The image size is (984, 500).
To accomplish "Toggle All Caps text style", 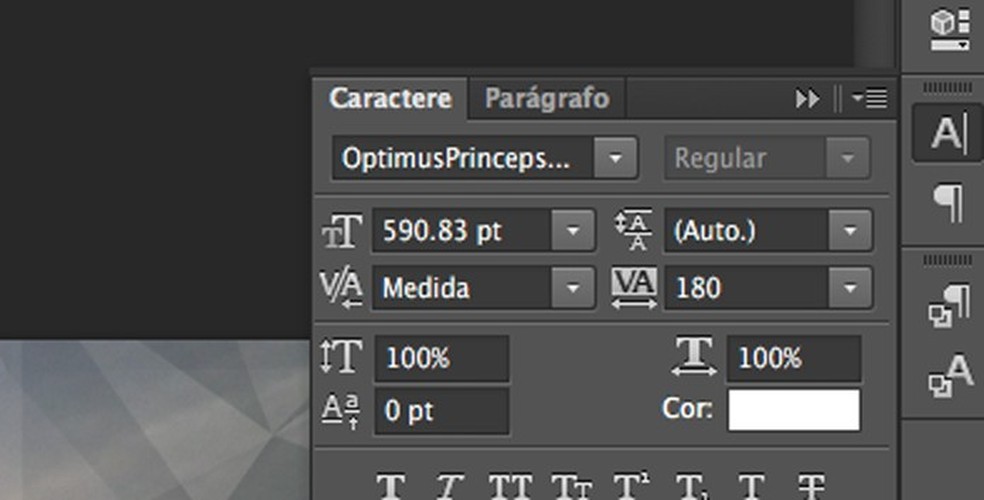I will pyautogui.click(x=508, y=488).
